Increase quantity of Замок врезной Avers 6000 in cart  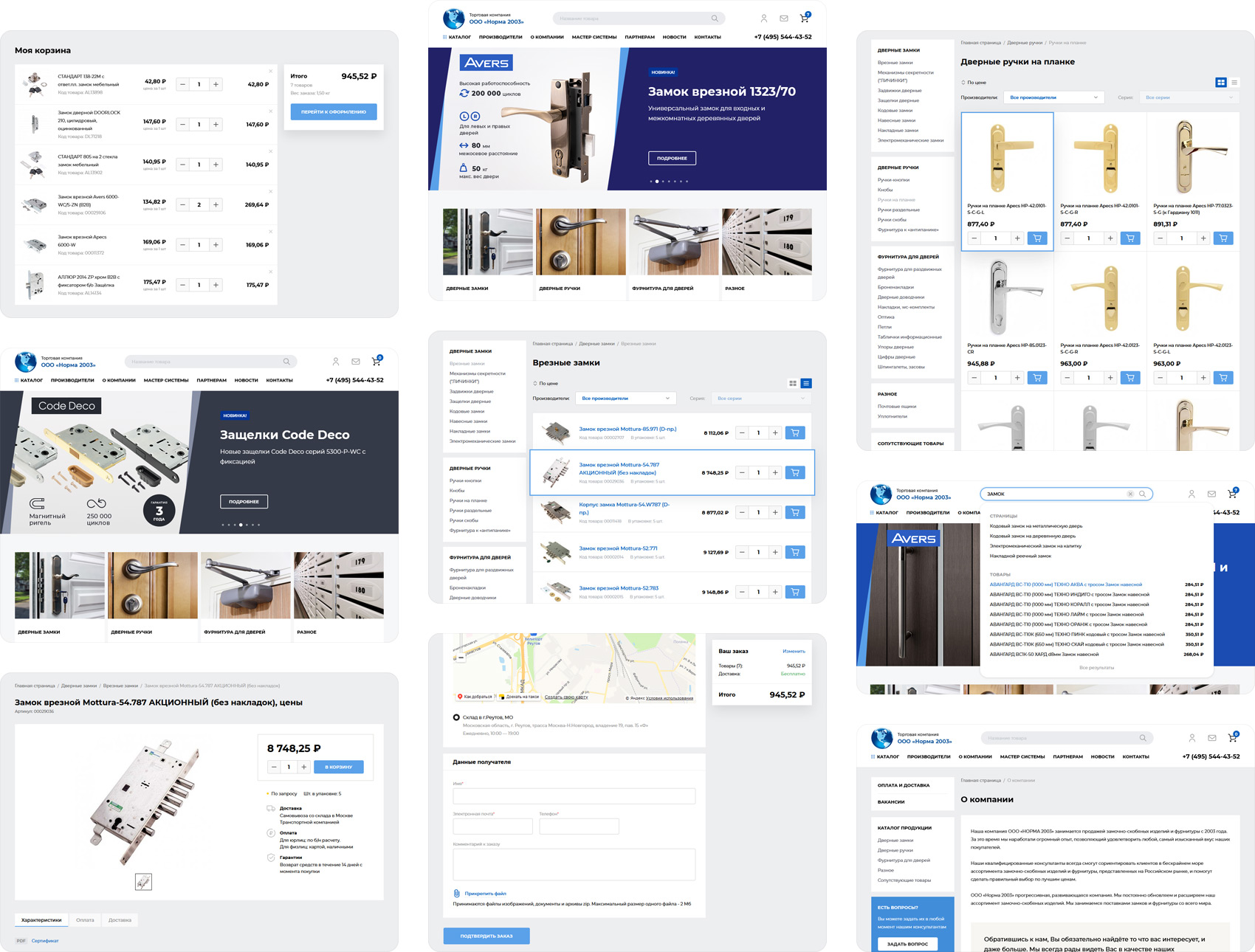[x=216, y=205]
